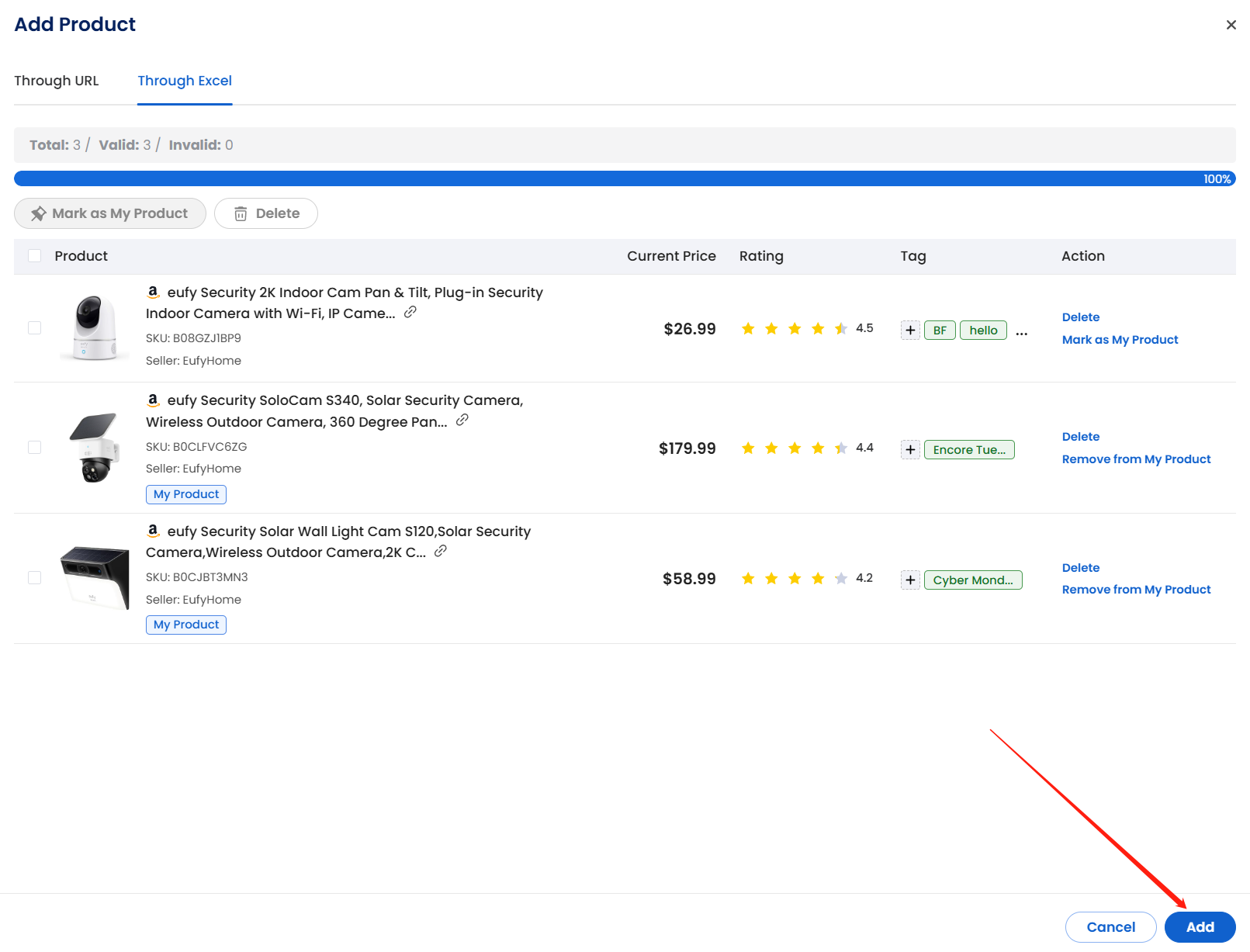Image resolution: width=1250 pixels, height=952 pixels.
Task: Click the Valid: 3 counter
Action: click(x=125, y=145)
